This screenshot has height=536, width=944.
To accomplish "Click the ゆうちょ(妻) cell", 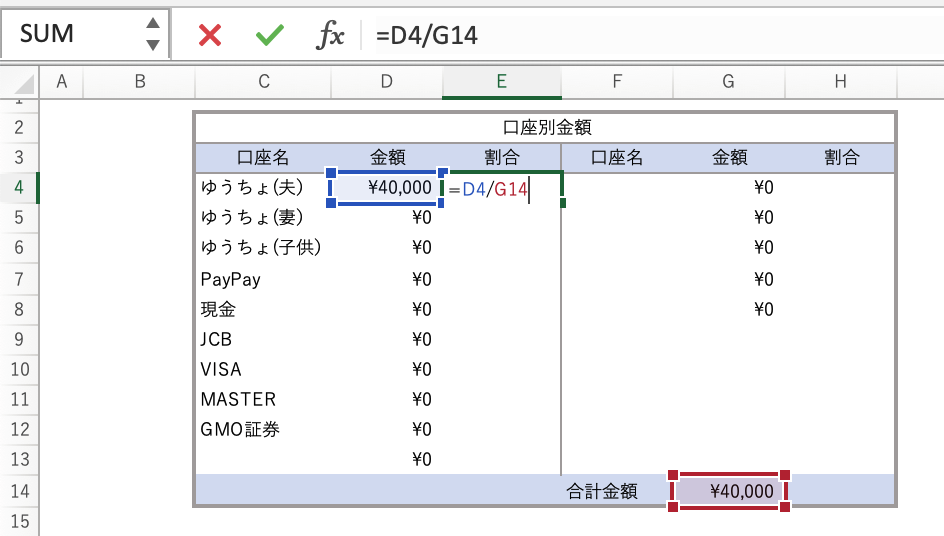I will pos(264,217).
